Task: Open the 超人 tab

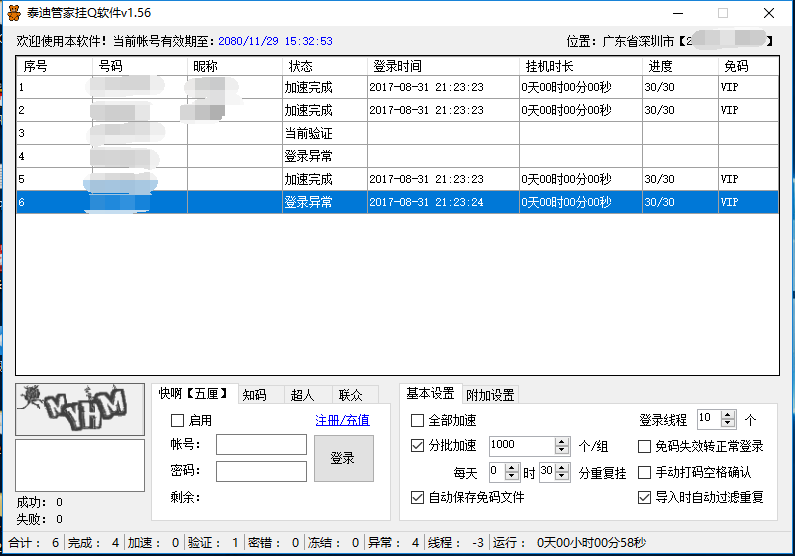Action: (302, 395)
